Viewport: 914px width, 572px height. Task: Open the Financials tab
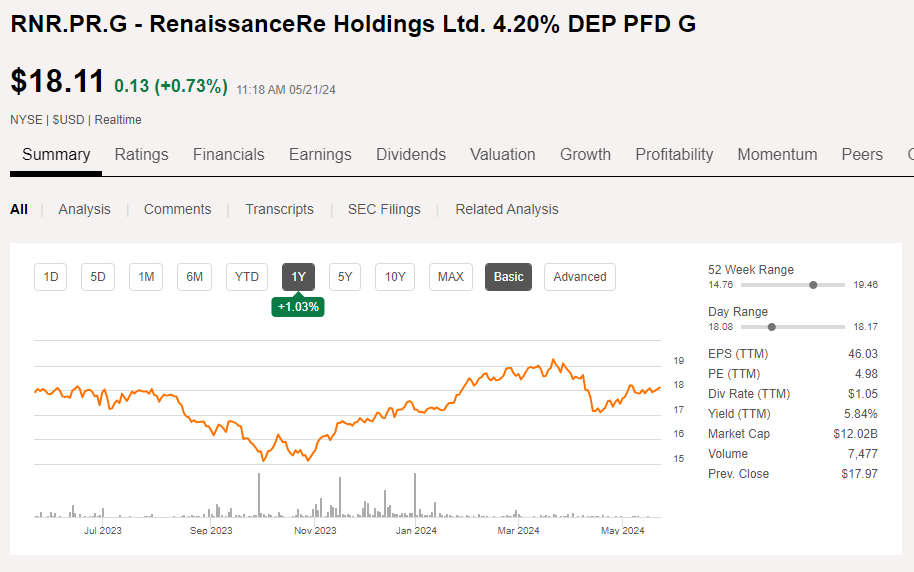click(228, 155)
